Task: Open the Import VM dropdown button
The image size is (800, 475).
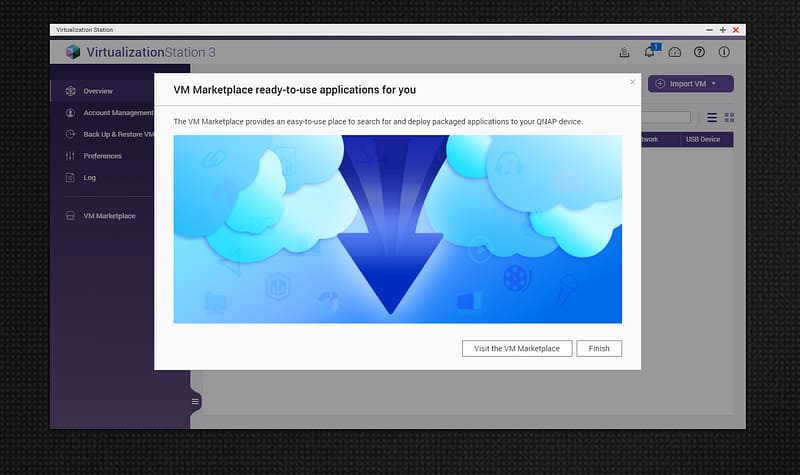Action: 691,84
